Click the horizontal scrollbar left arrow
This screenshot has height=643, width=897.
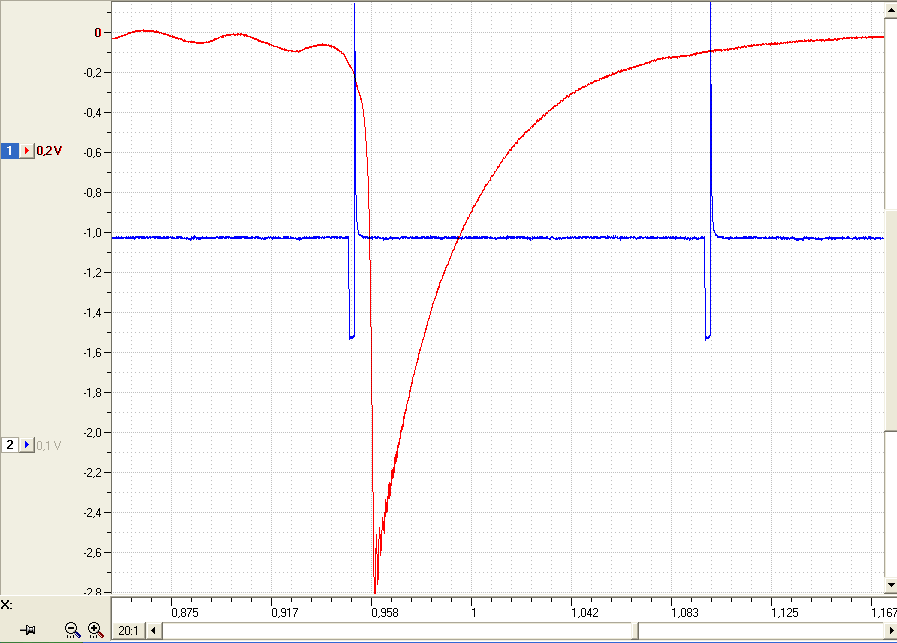153,630
